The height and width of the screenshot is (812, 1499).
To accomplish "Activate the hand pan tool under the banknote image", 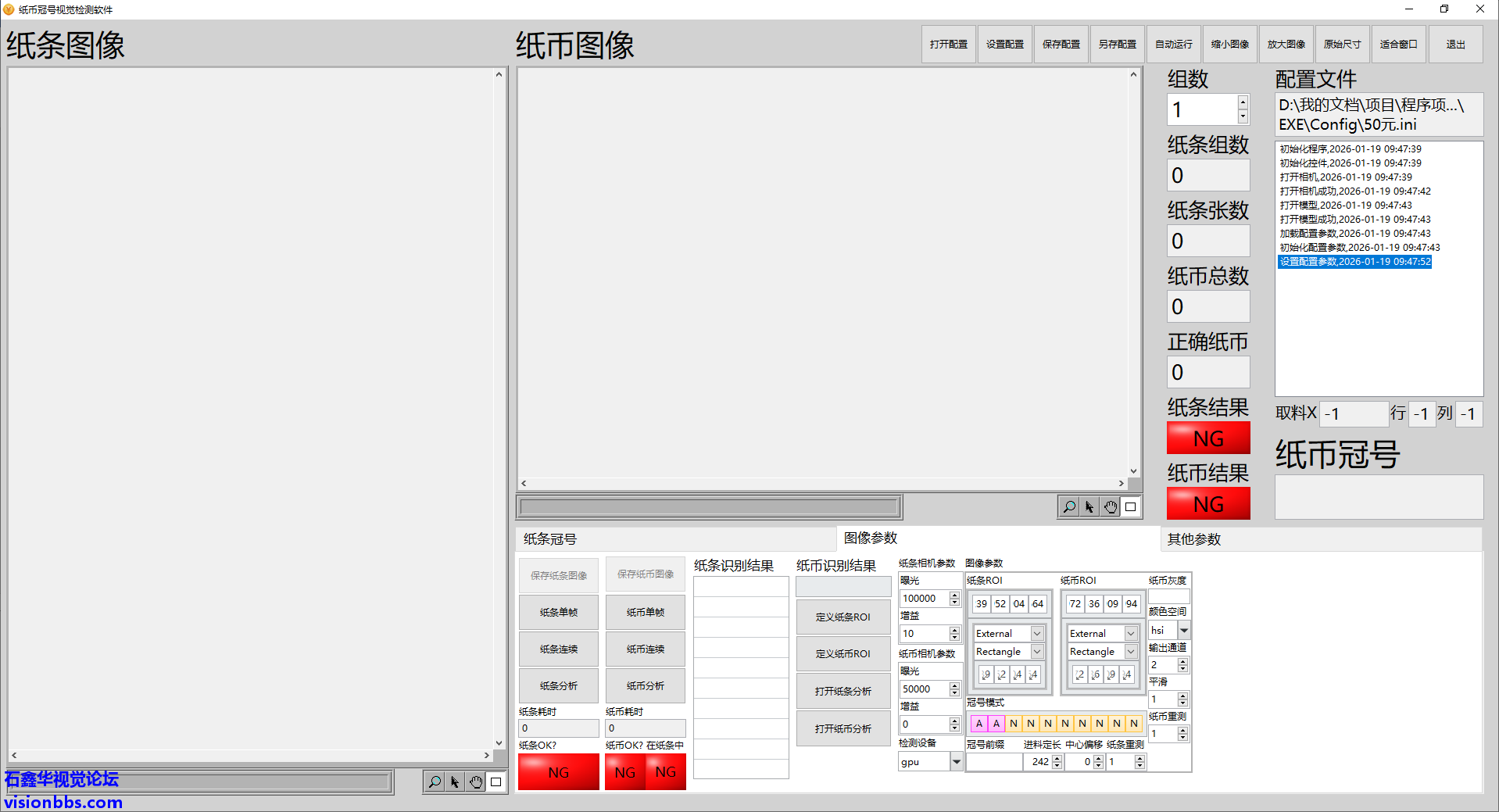I will [1111, 506].
